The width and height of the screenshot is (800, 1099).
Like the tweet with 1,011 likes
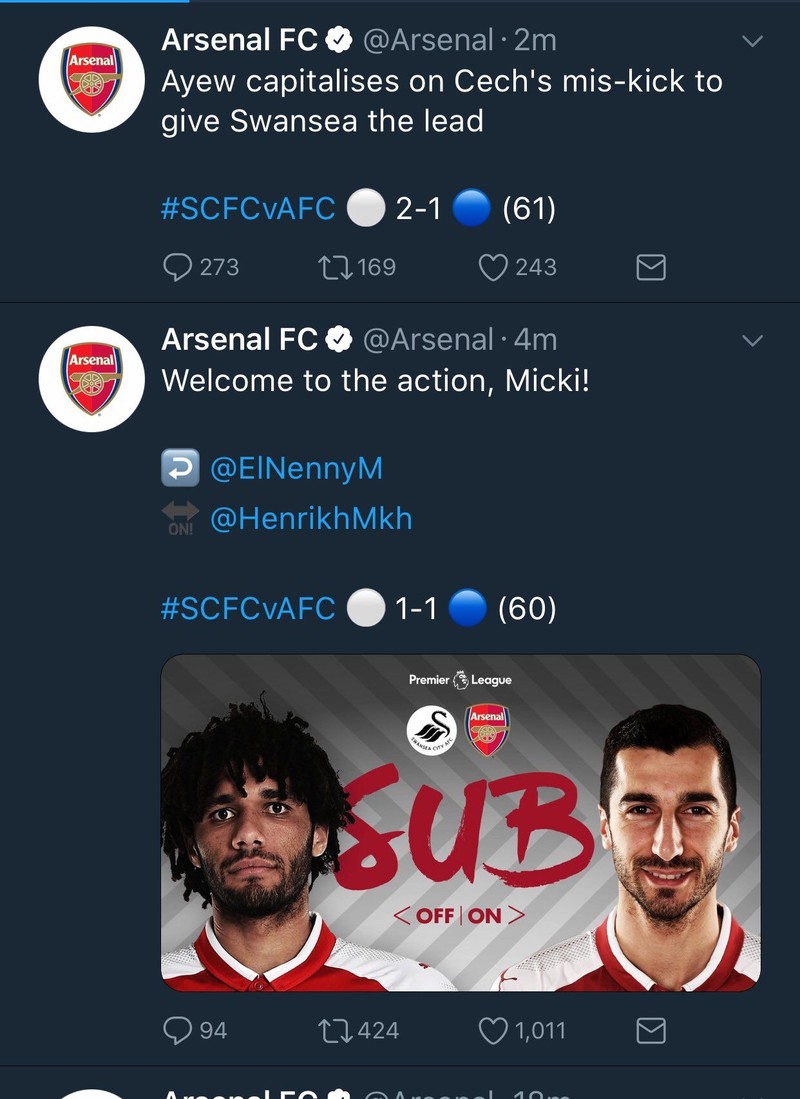pos(493,1030)
